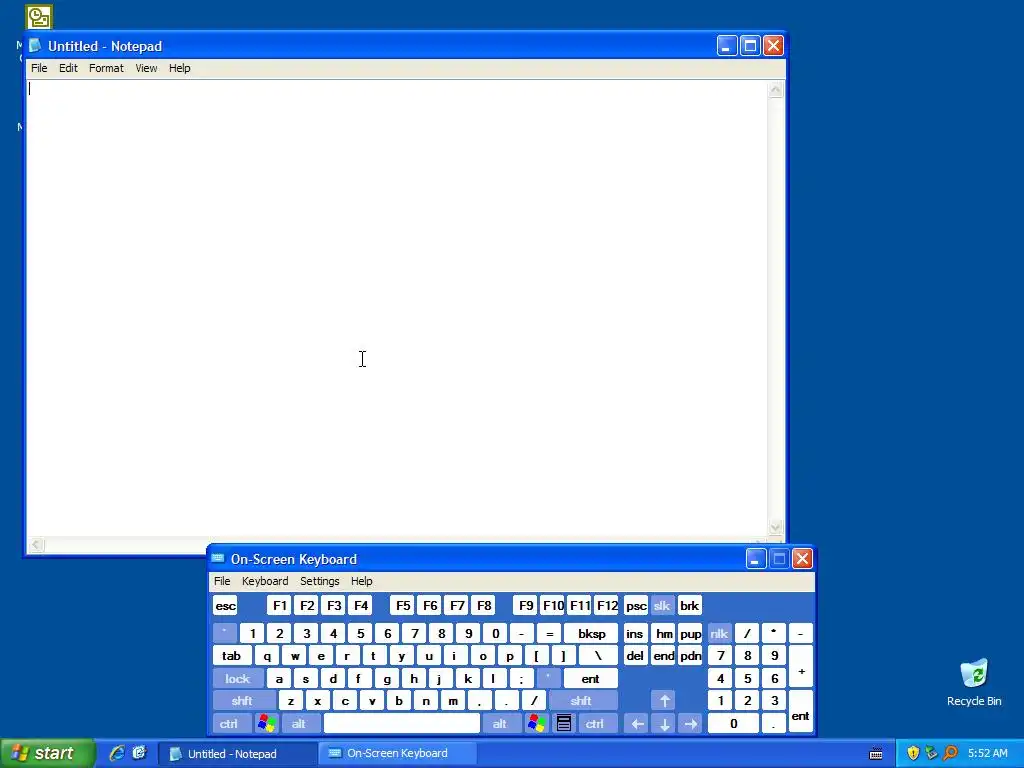Click the brk key

pos(690,605)
